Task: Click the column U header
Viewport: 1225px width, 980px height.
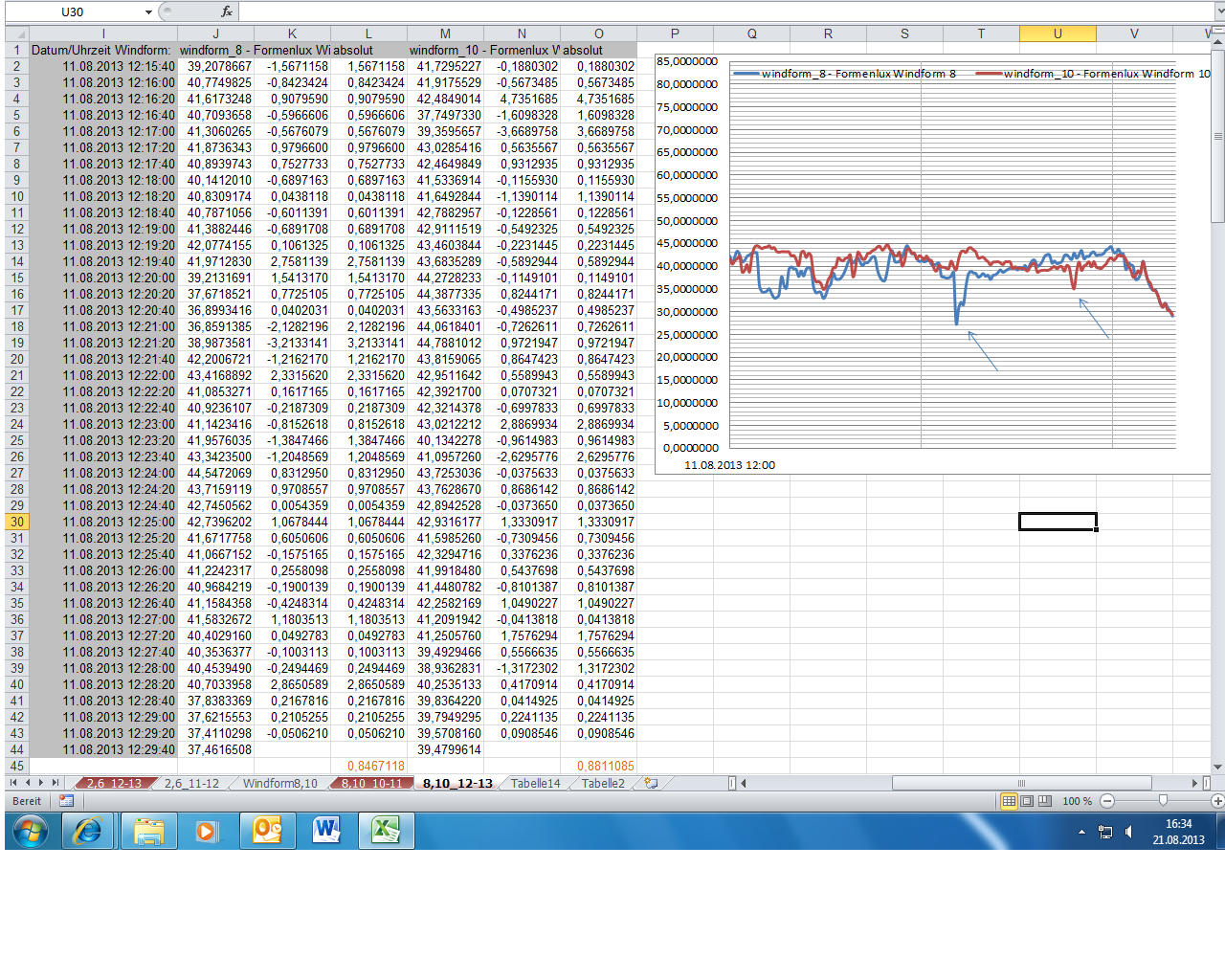Action: click(1058, 33)
